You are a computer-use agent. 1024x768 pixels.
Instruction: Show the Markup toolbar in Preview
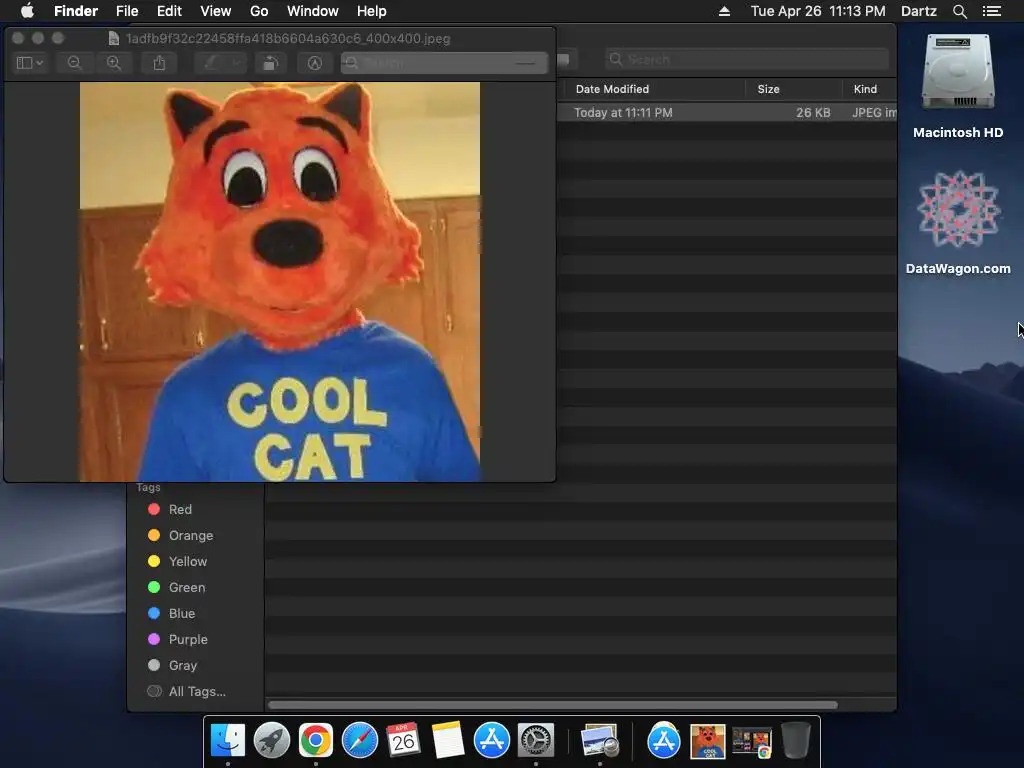[x=315, y=63]
